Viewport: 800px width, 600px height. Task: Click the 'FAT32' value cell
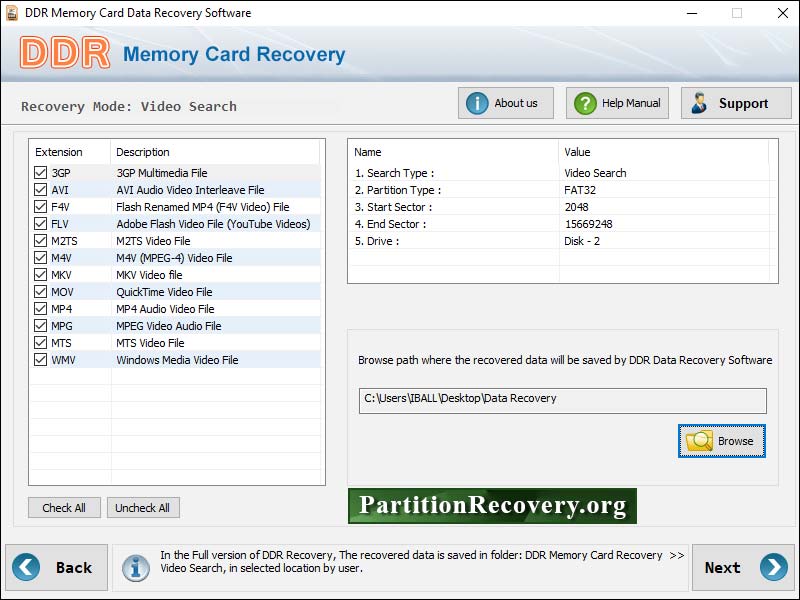(580, 190)
